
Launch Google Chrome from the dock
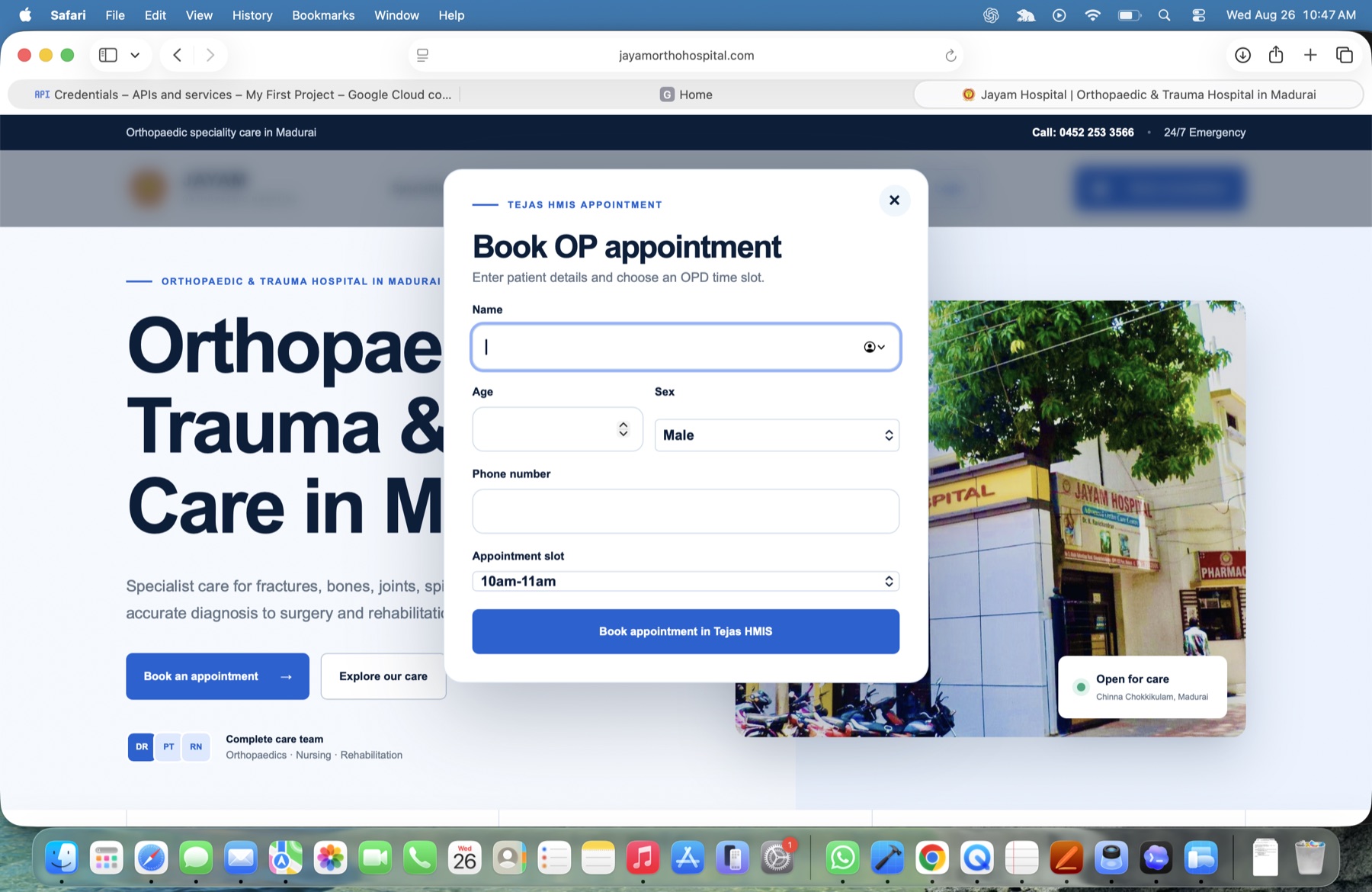[x=932, y=858]
